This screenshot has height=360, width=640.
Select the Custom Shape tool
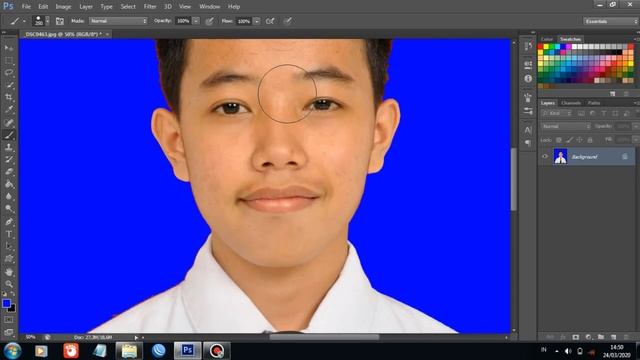9,259
